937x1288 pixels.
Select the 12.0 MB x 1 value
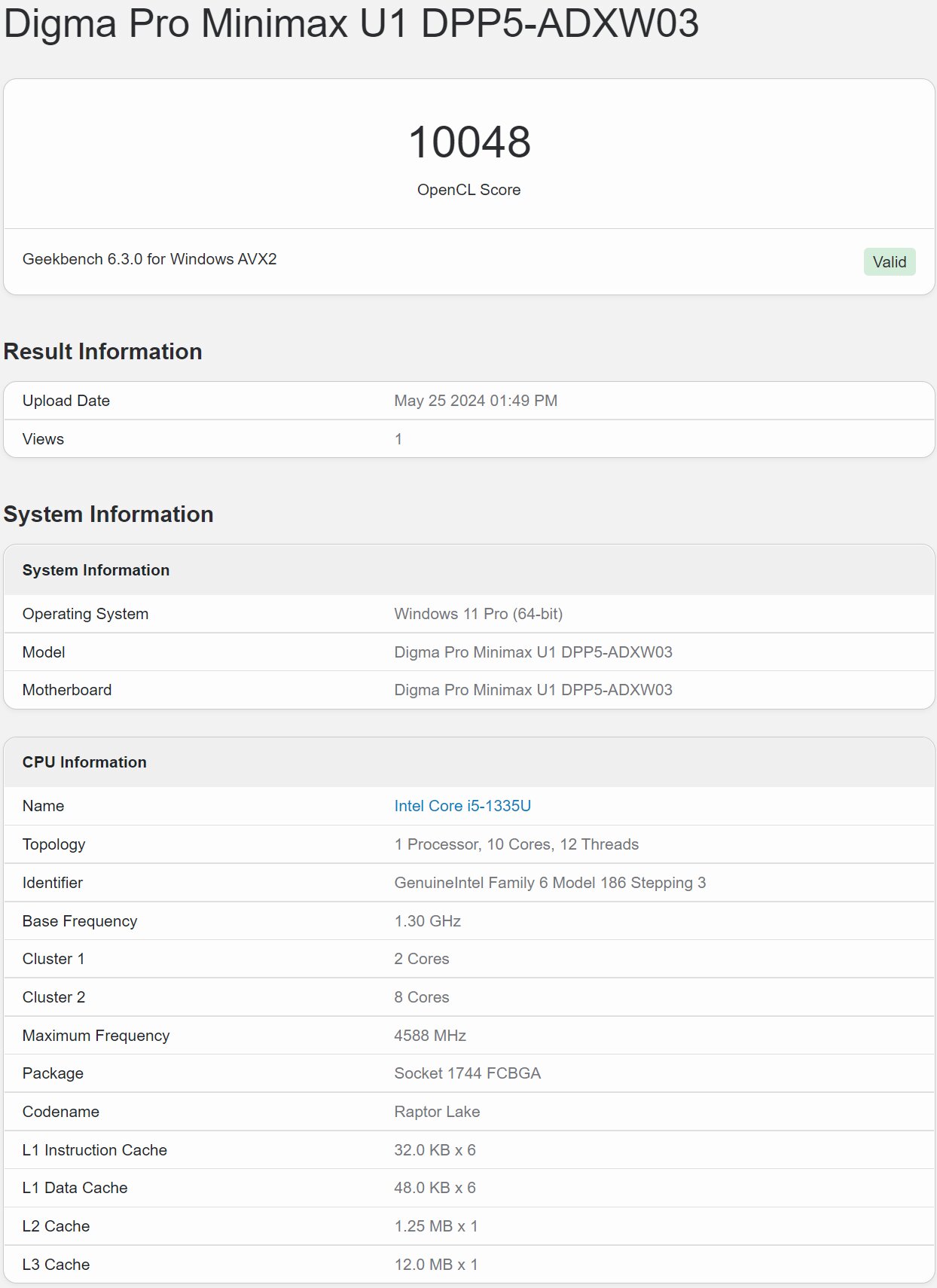436,1265
